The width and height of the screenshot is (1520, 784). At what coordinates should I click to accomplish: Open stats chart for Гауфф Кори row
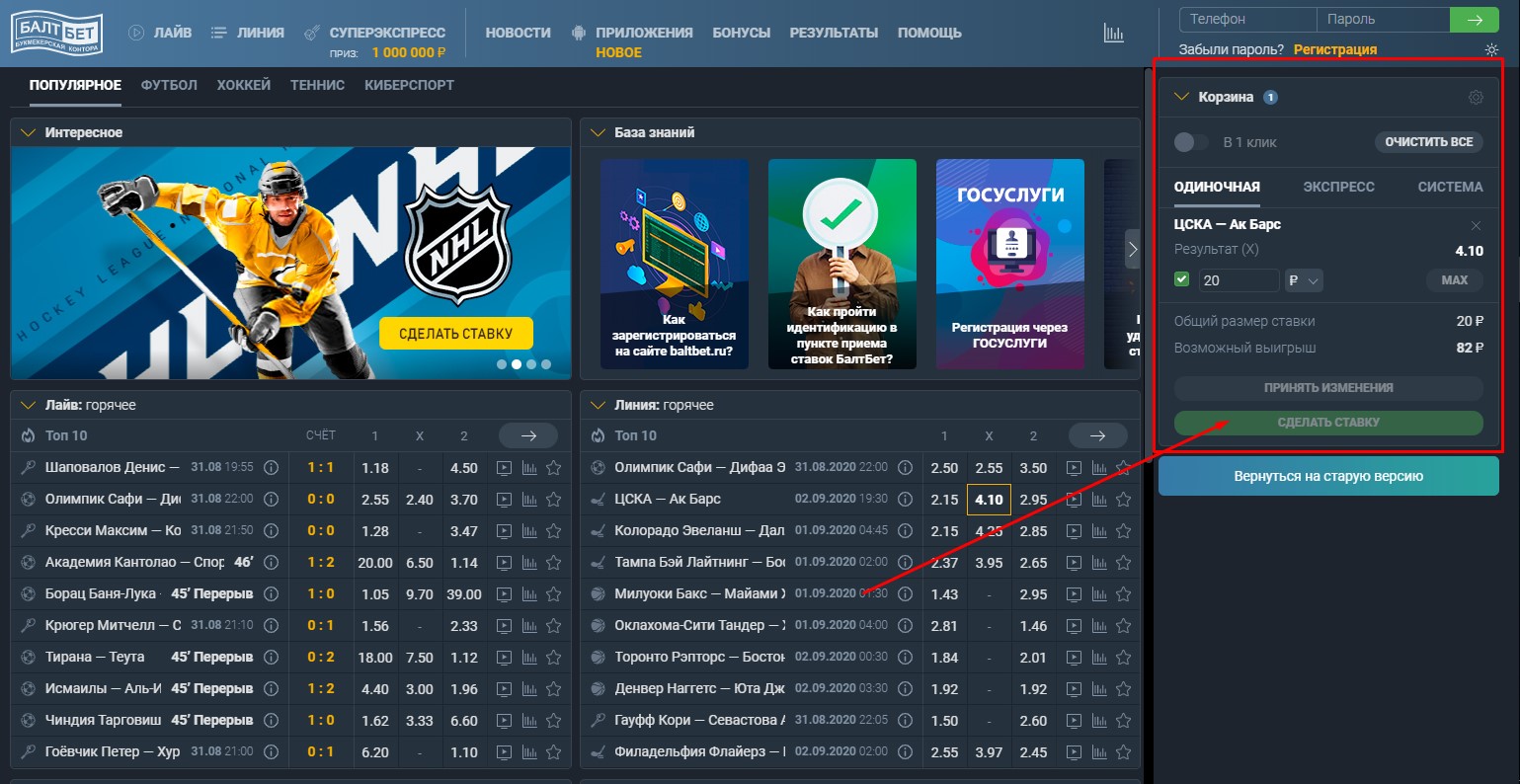pos(1098,721)
